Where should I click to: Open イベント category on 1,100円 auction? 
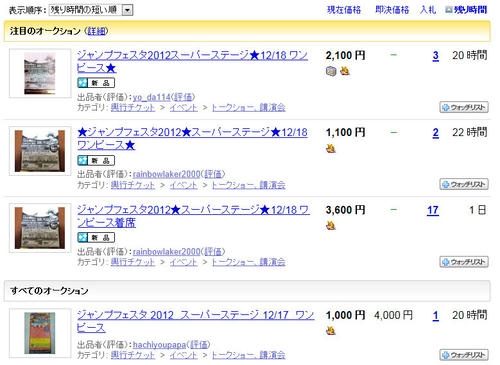pos(184,185)
